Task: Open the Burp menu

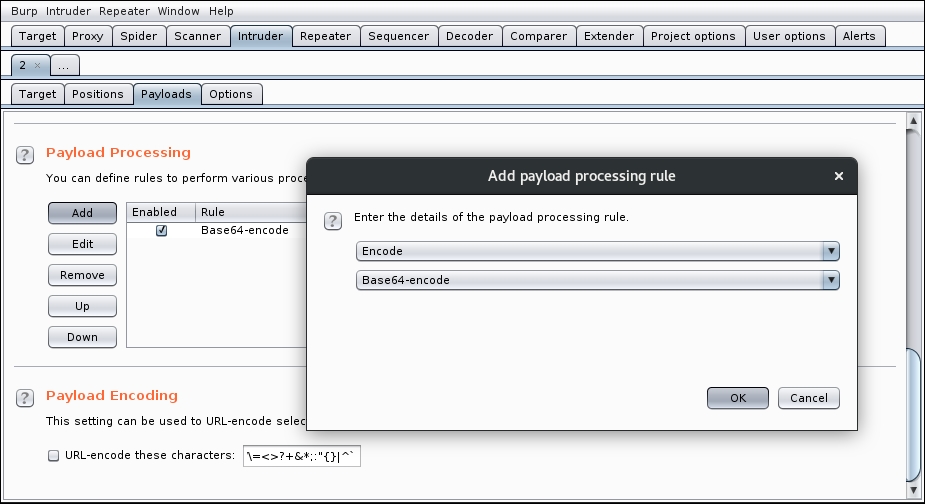Action: click(24, 11)
